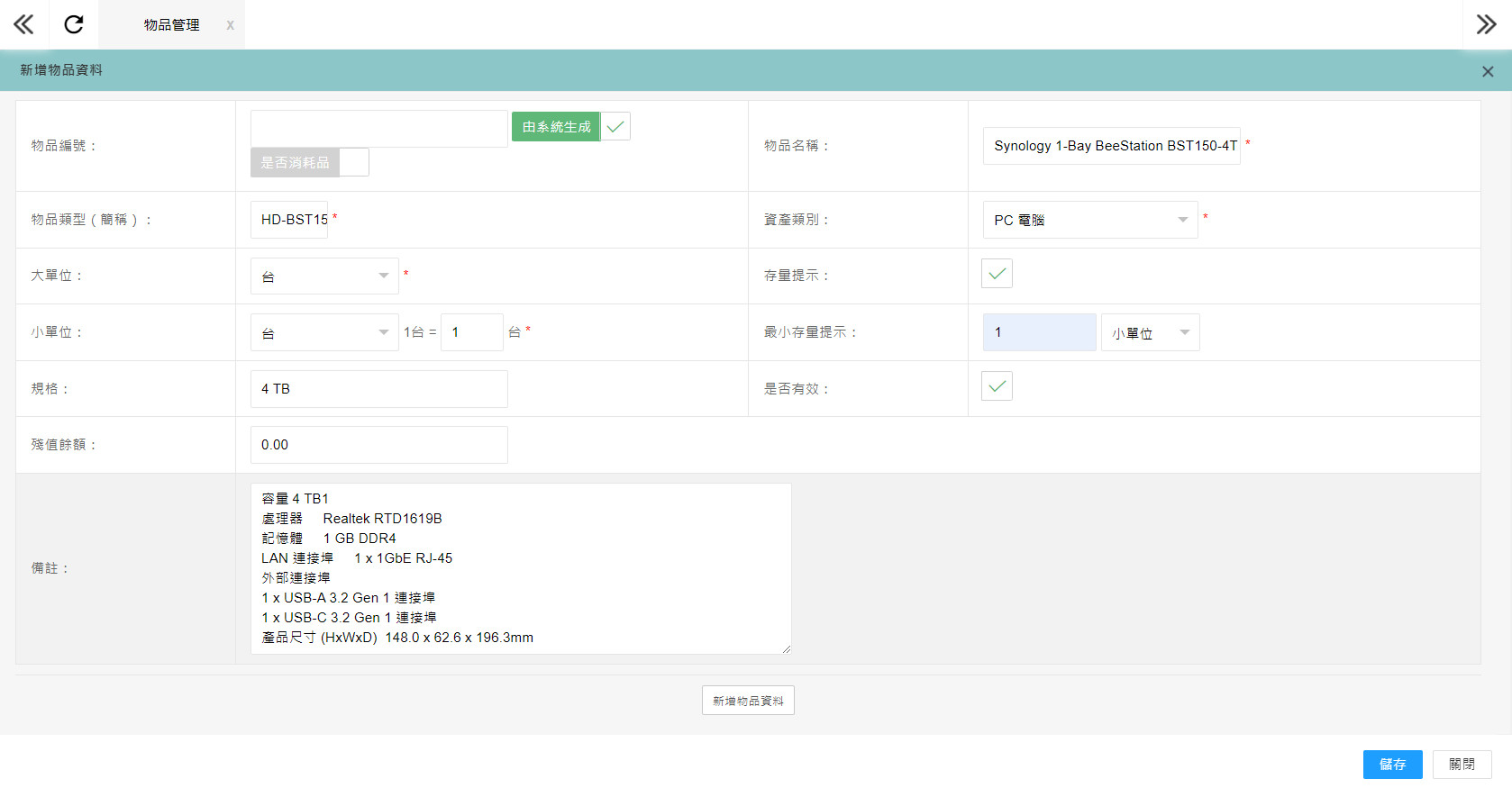Expand the 大單位 unit dropdown
This screenshot has width=1512, height=788.
click(323, 276)
